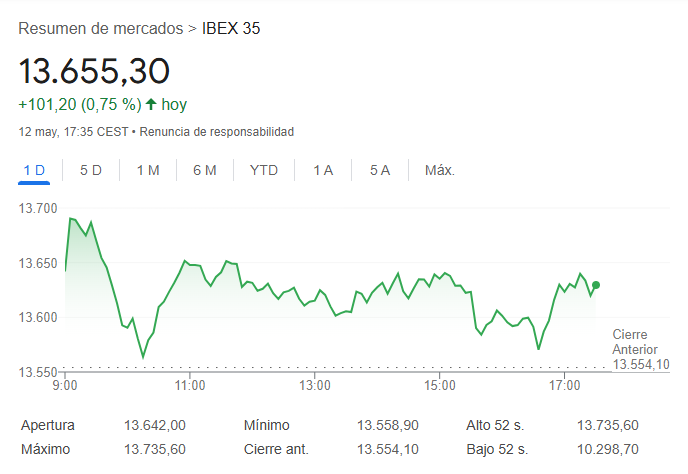Viewport: 688px width, 474px height.
Task: Click the Apertura value 13.642,00
Action: pos(155,425)
